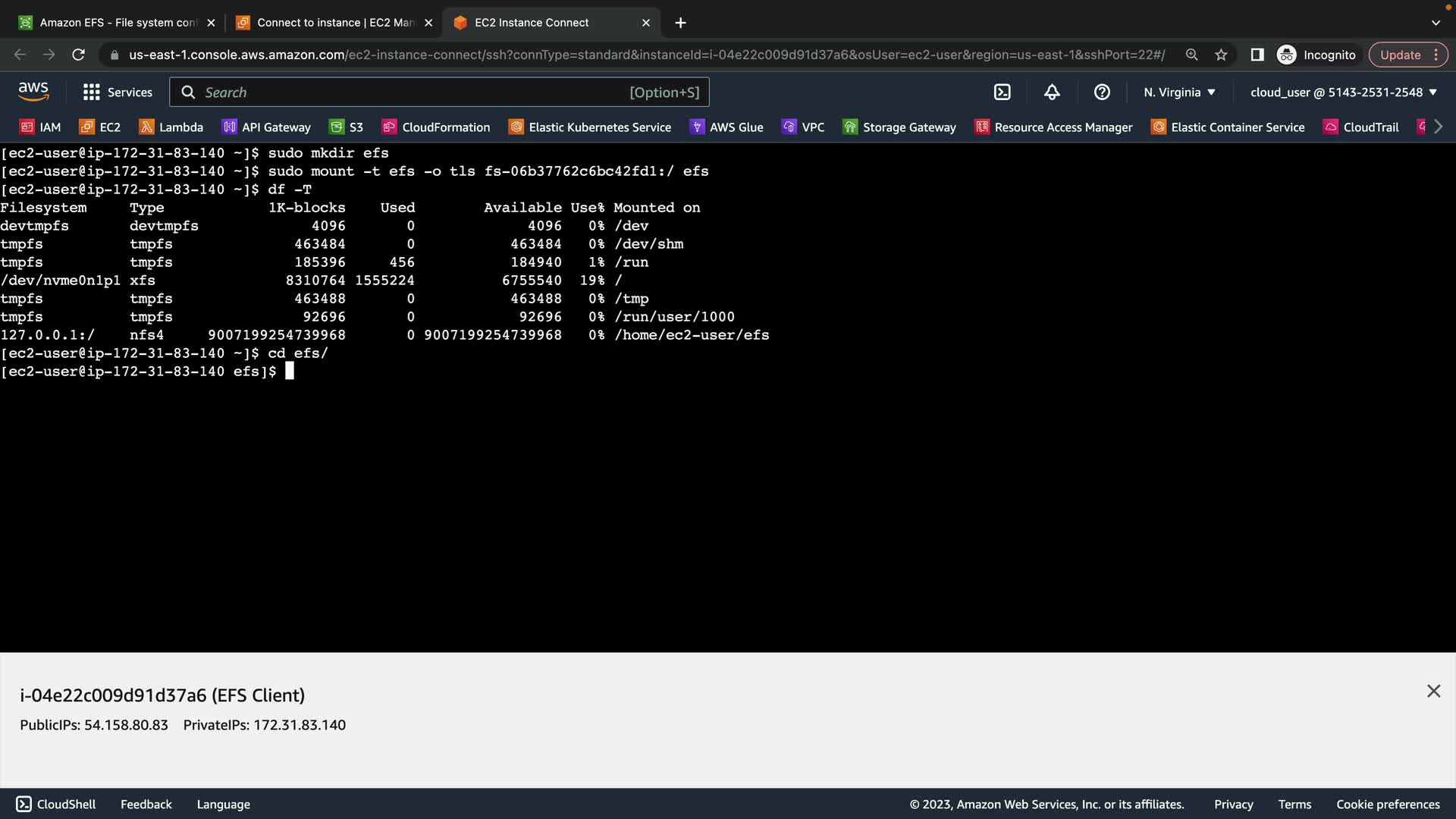Screen dimensions: 1456x819
Task: Expand the N. Virginia region dropdown
Action: click(1179, 93)
